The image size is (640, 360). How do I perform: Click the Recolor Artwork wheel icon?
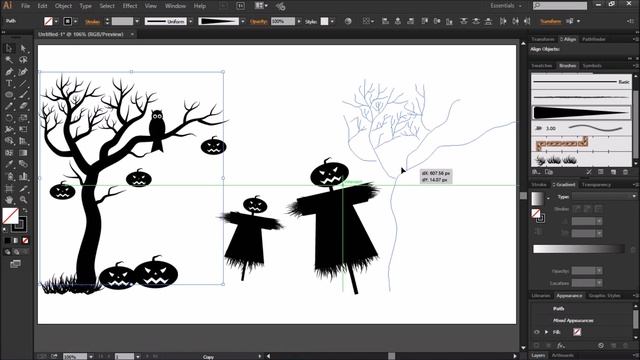(x=348, y=21)
